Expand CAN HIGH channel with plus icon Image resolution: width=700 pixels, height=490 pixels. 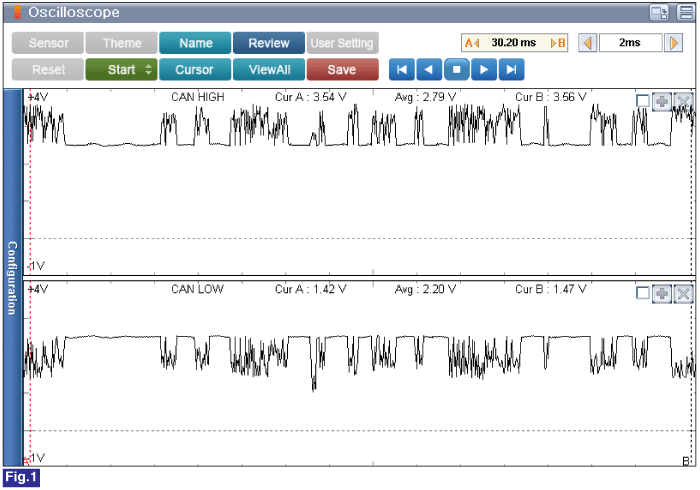[x=662, y=102]
